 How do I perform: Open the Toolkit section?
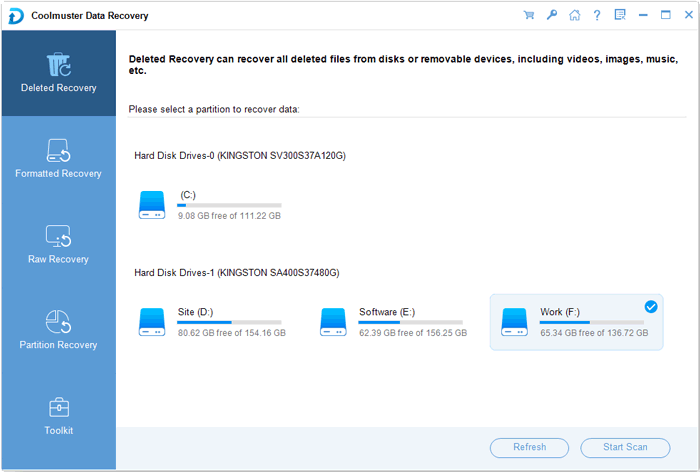(x=59, y=416)
